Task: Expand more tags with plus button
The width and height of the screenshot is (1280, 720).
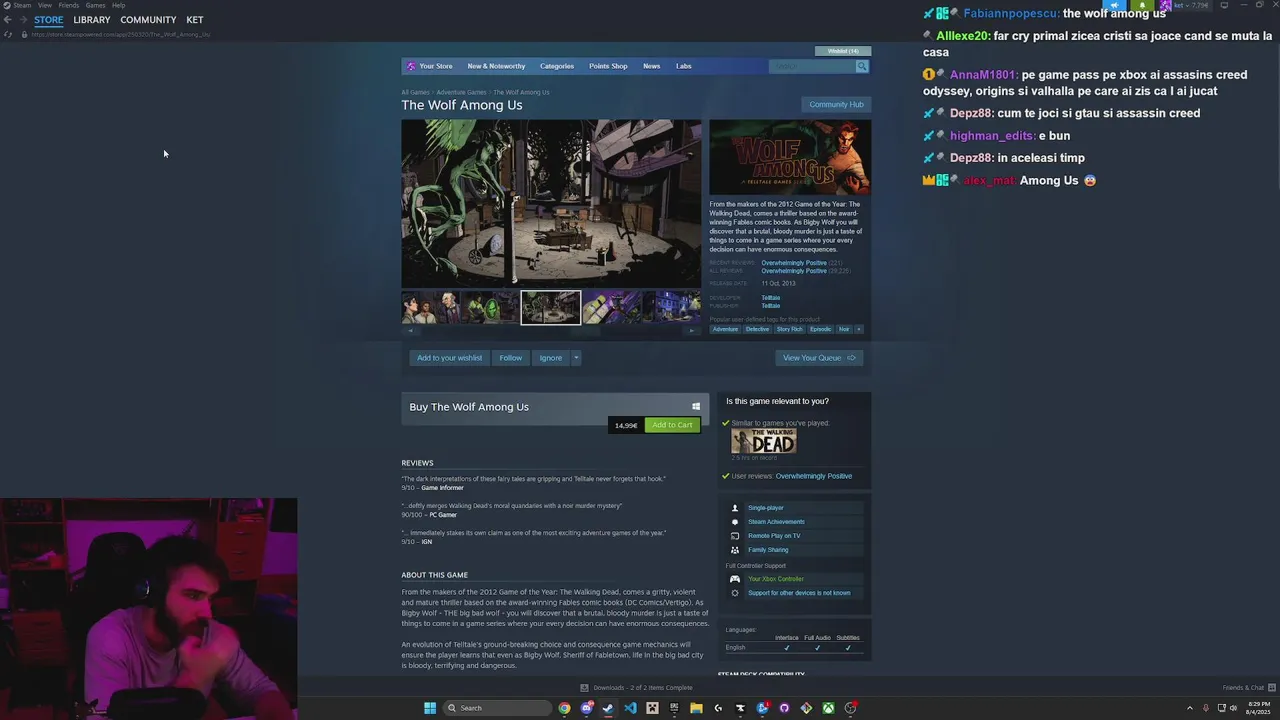Action: 859,329
